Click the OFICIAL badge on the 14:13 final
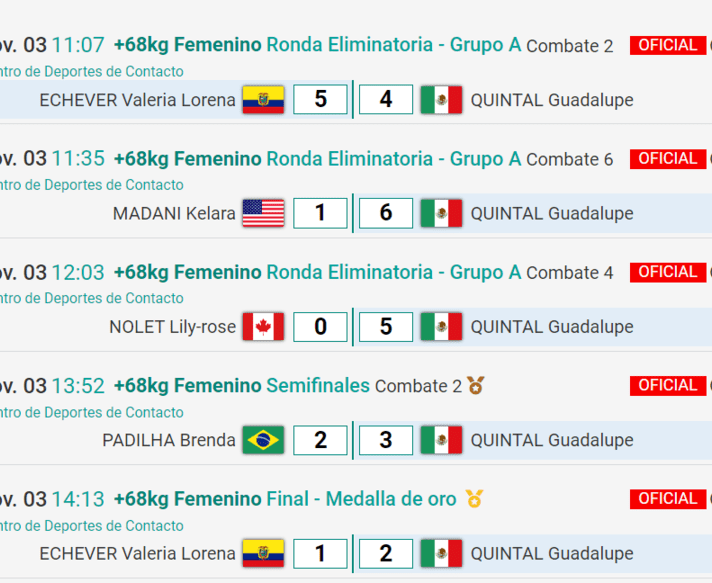 (x=667, y=498)
